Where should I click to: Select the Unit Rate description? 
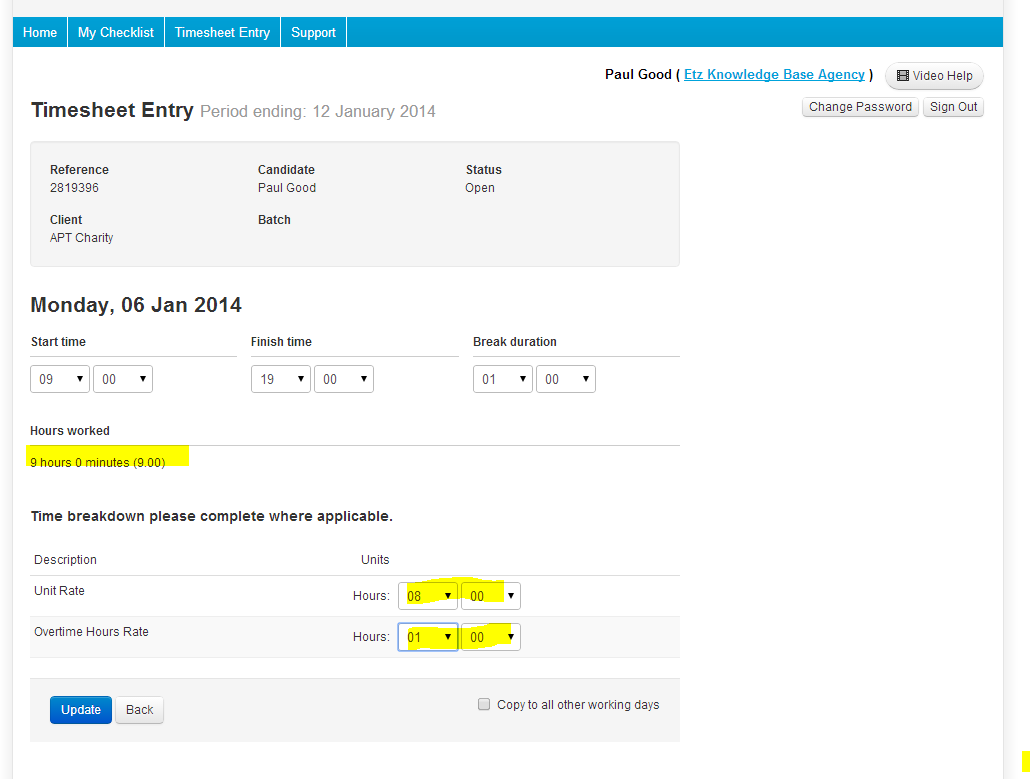click(59, 590)
